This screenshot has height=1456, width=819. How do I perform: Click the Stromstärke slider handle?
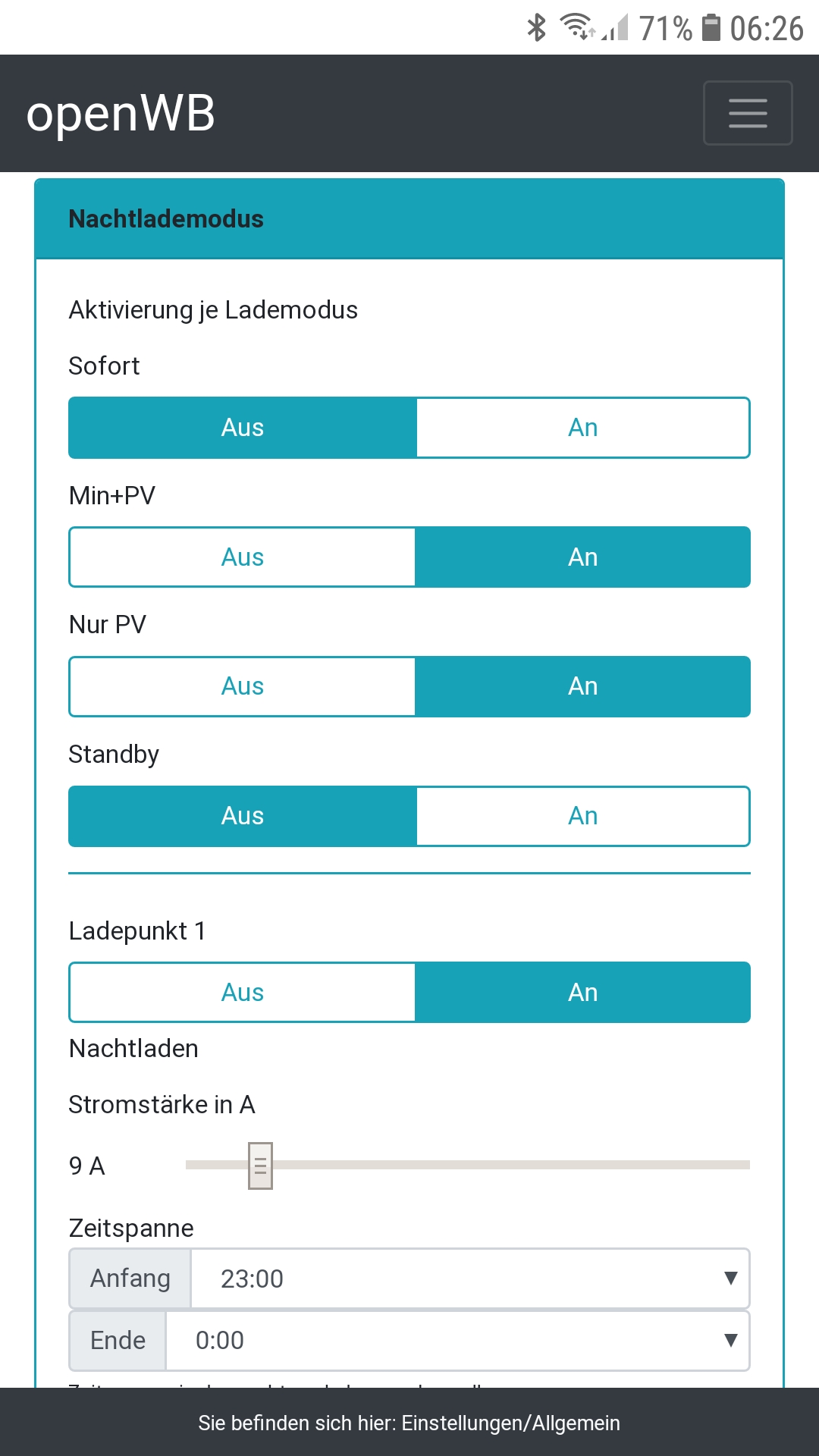260,1166
